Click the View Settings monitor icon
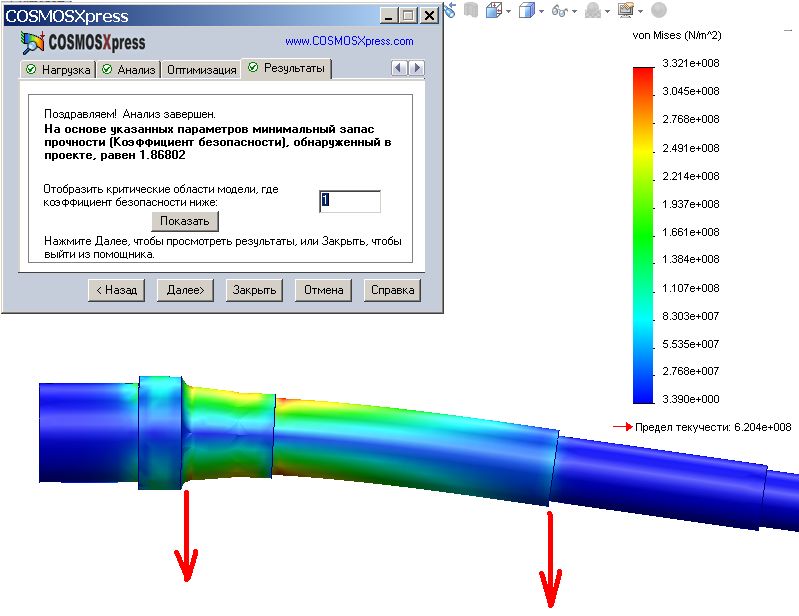The height and width of the screenshot is (616, 799). tap(626, 10)
